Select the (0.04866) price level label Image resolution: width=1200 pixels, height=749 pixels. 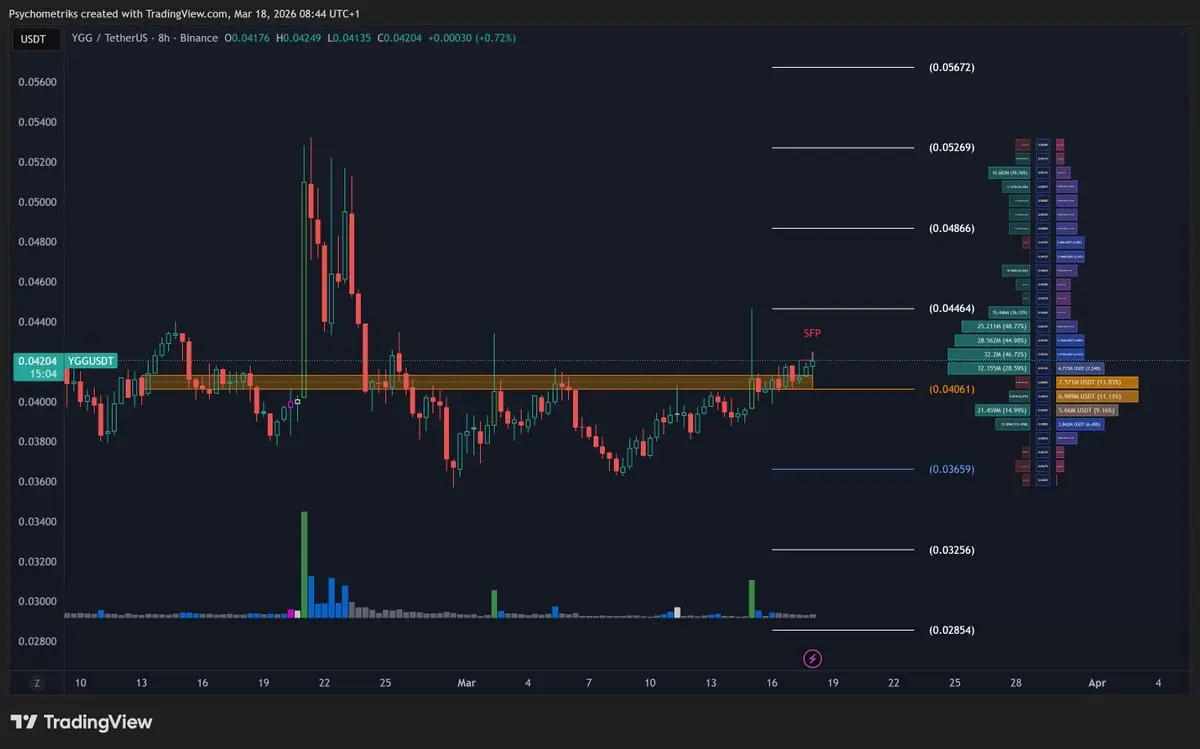(x=951, y=228)
